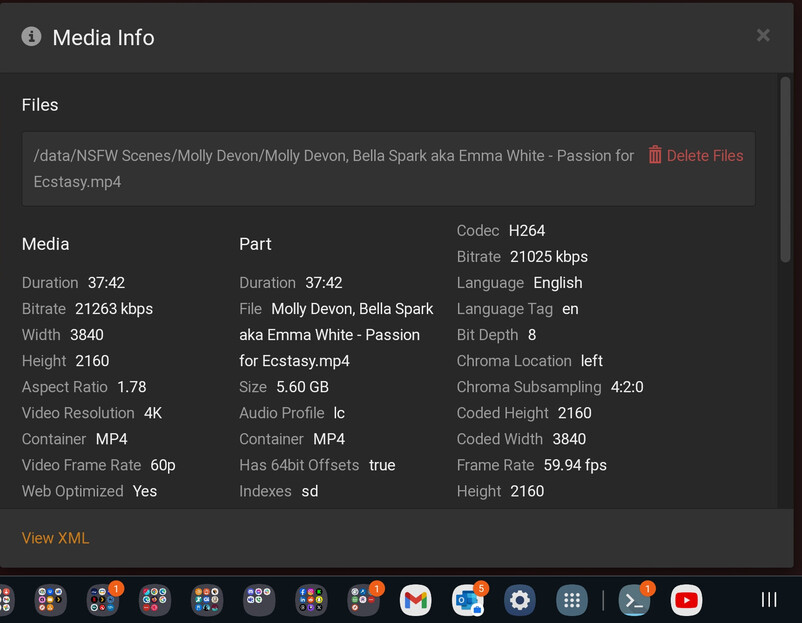Open the social apps folder with Facebook
The image size is (802, 623).
[x=311, y=600]
